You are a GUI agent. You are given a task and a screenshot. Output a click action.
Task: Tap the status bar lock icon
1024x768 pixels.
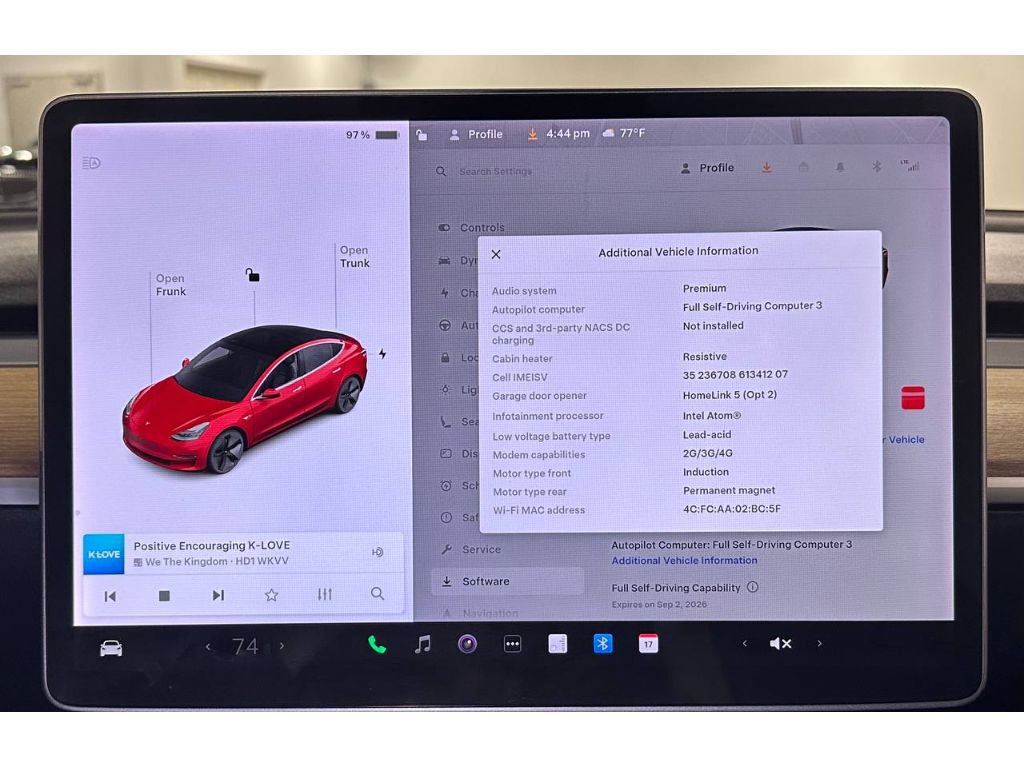422,135
